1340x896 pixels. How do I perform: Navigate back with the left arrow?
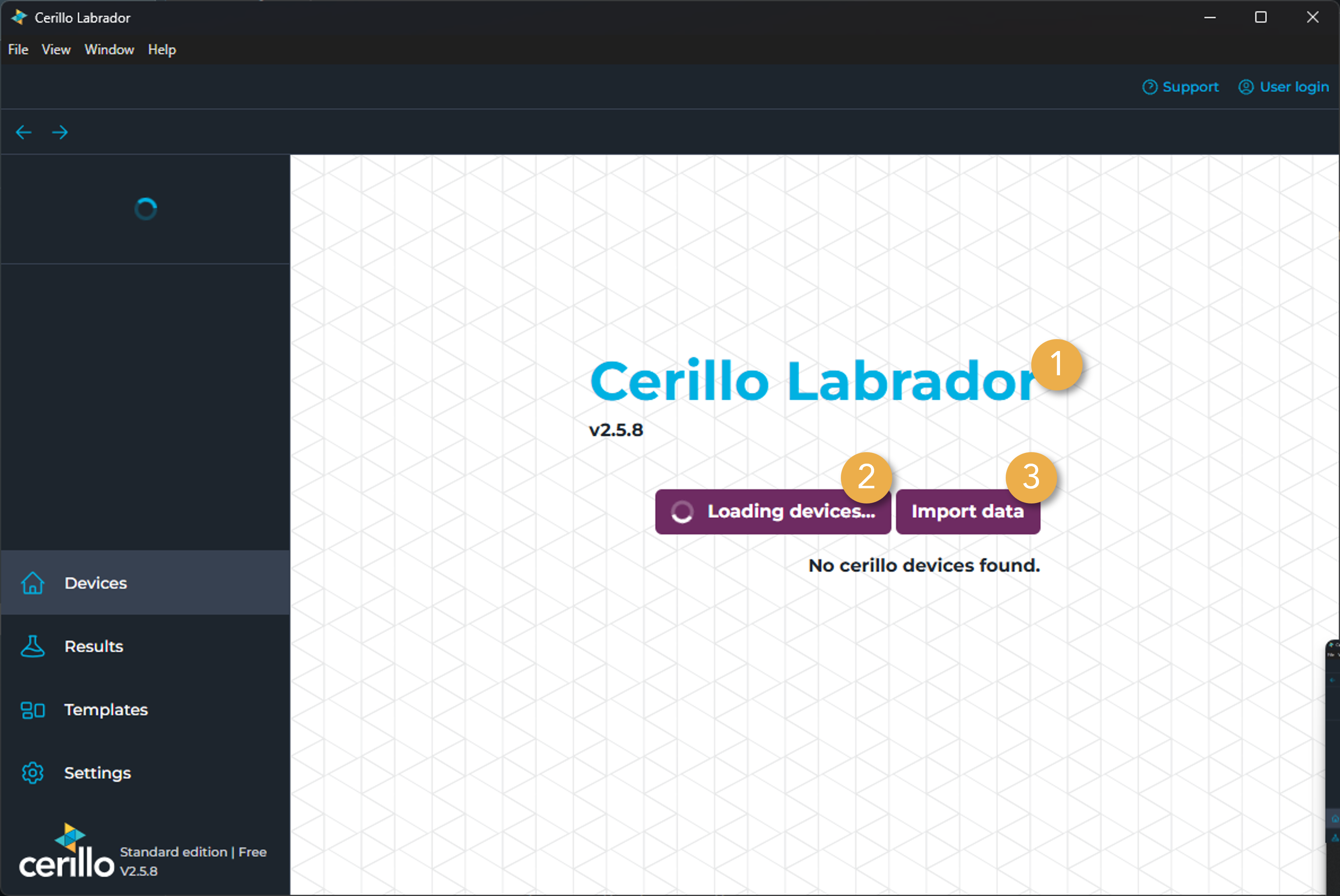pyautogui.click(x=23, y=133)
